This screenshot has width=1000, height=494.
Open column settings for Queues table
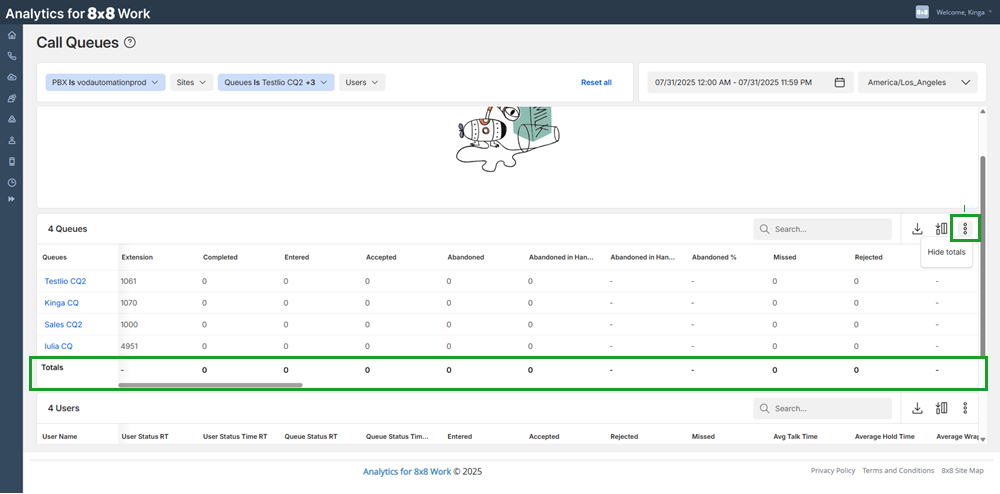[x=941, y=229]
